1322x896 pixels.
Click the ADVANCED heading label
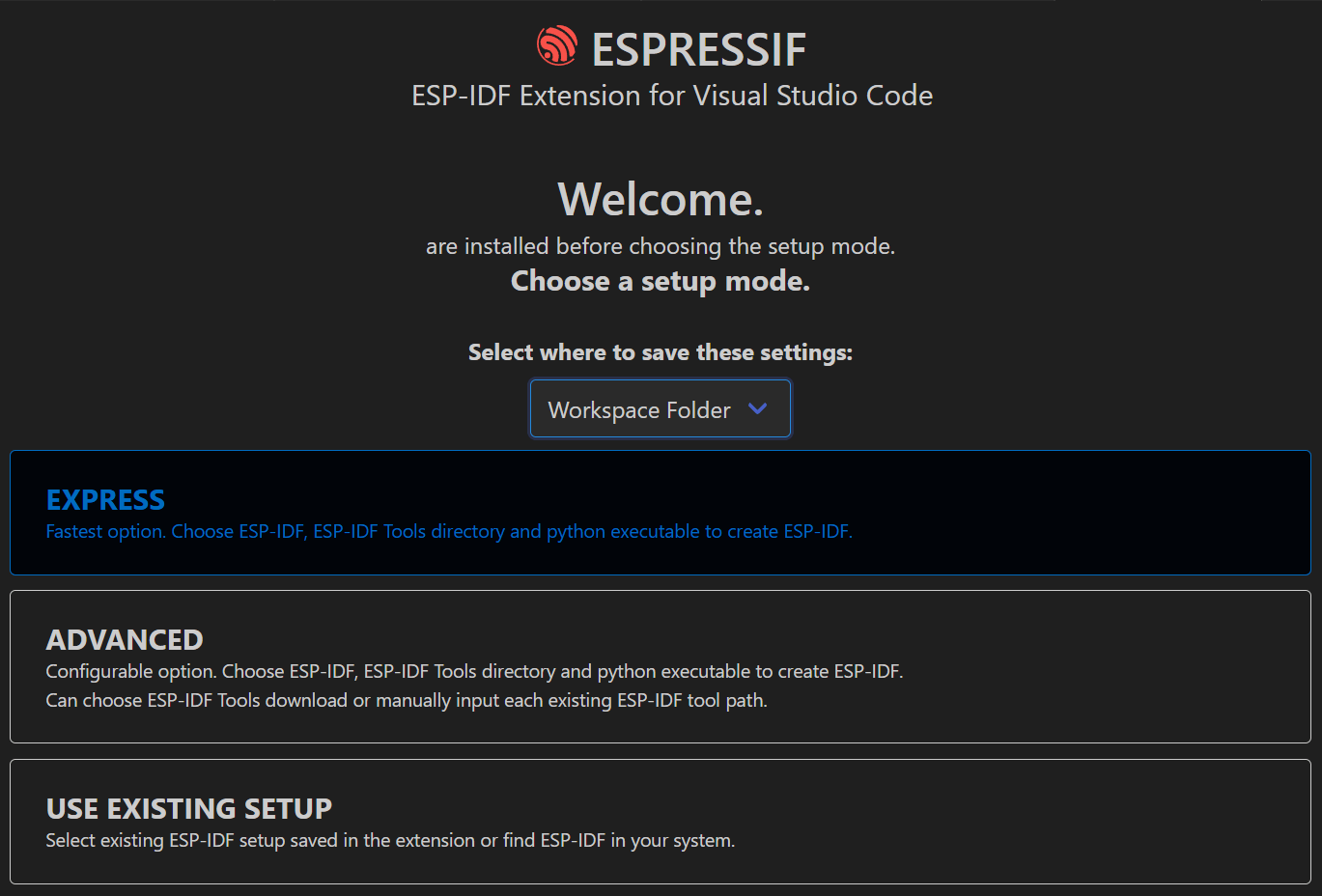pos(125,639)
